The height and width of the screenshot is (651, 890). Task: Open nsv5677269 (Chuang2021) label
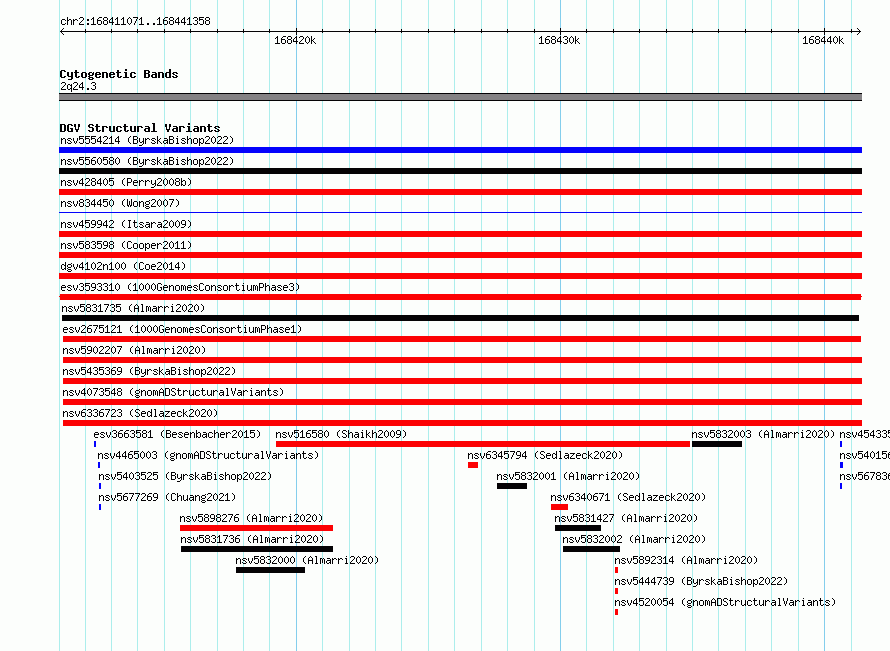[167, 497]
